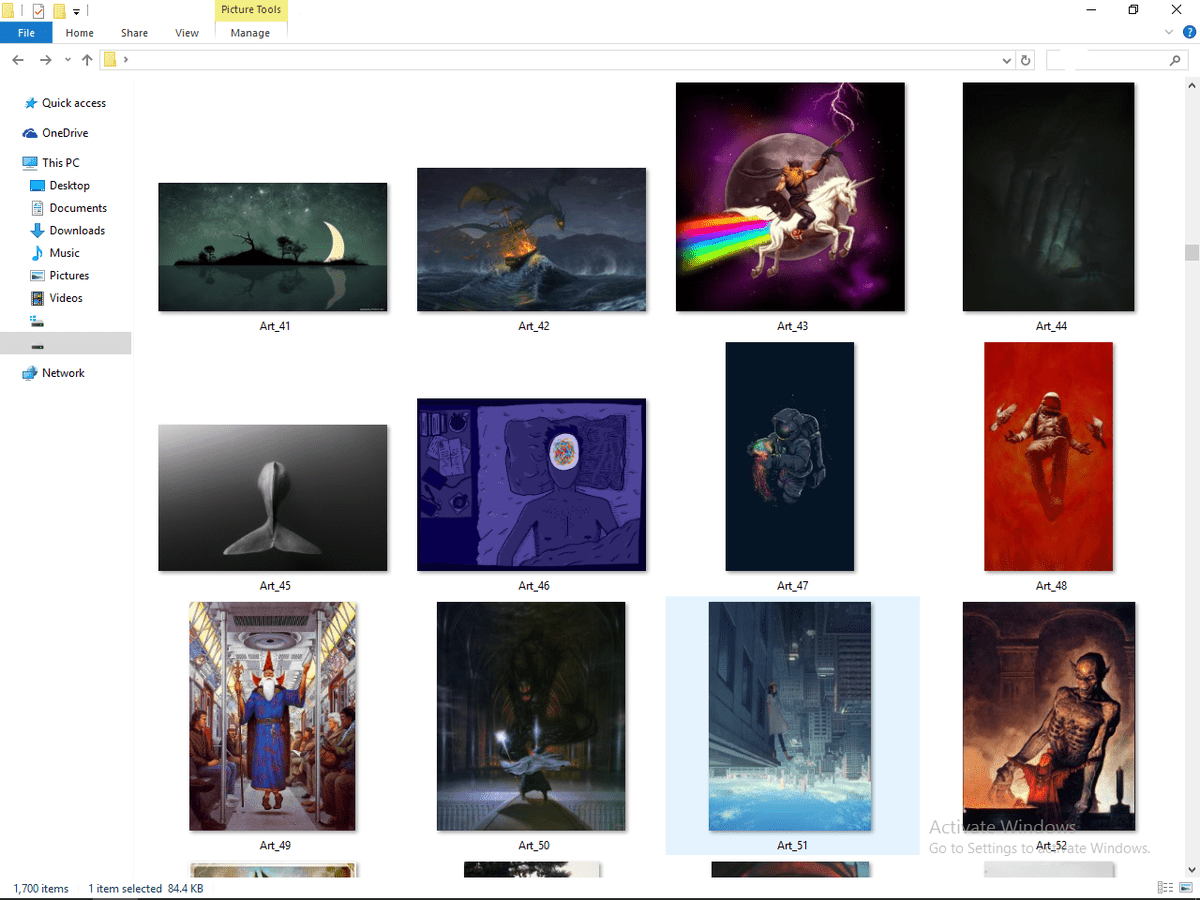Image resolution: width=1200 pixels, height=900 pixels.
Task: Go forward to the next folder
Action: pos(45,60)
